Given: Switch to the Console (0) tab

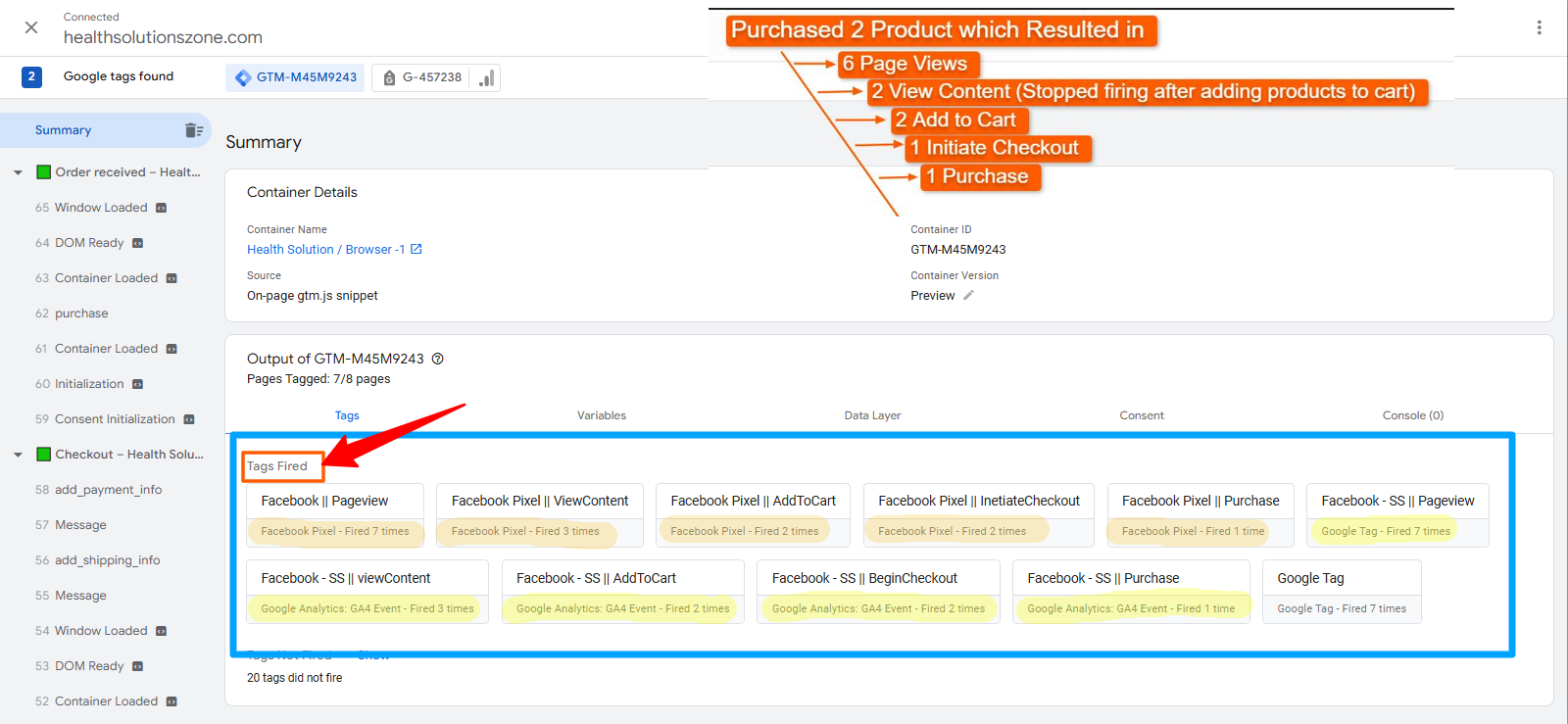Looking at the screenshot, I should click(x=1413, y=415).
